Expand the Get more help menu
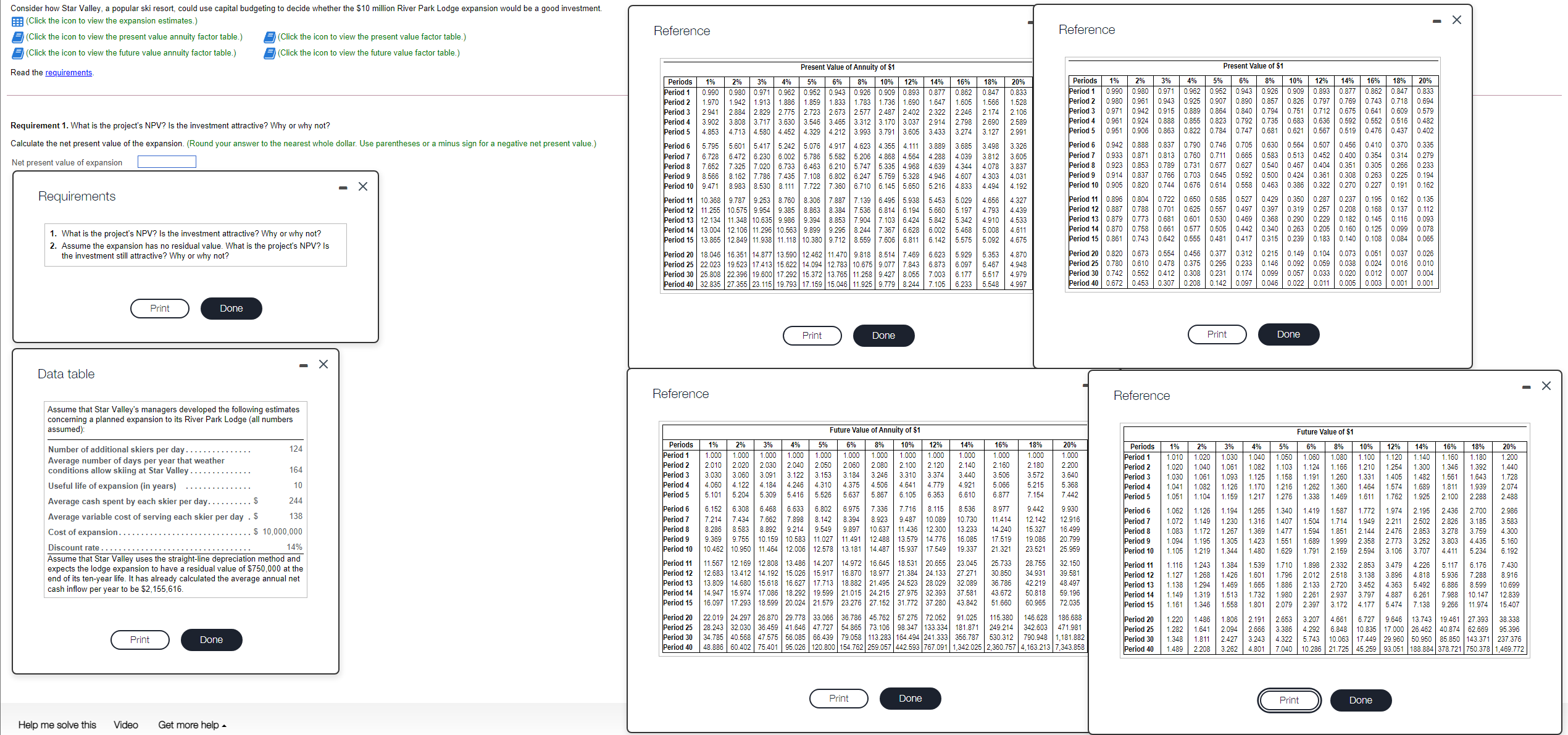The width and height of the screenshot is (1568, 735). click(x=192, y=725)
